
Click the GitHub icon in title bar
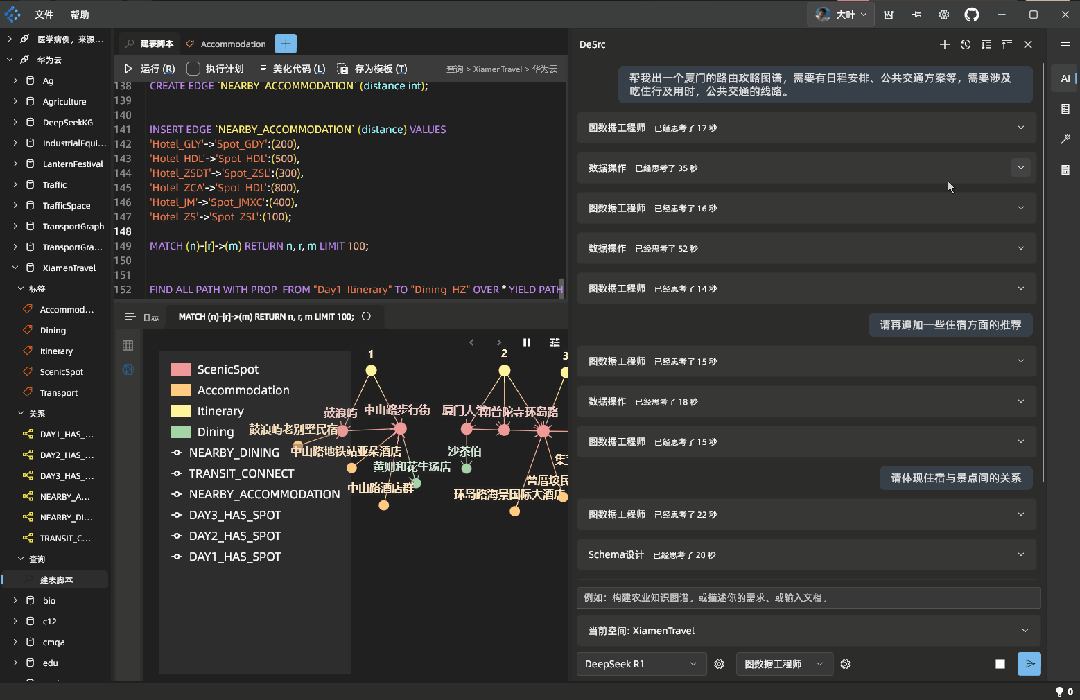click(971, 15)
